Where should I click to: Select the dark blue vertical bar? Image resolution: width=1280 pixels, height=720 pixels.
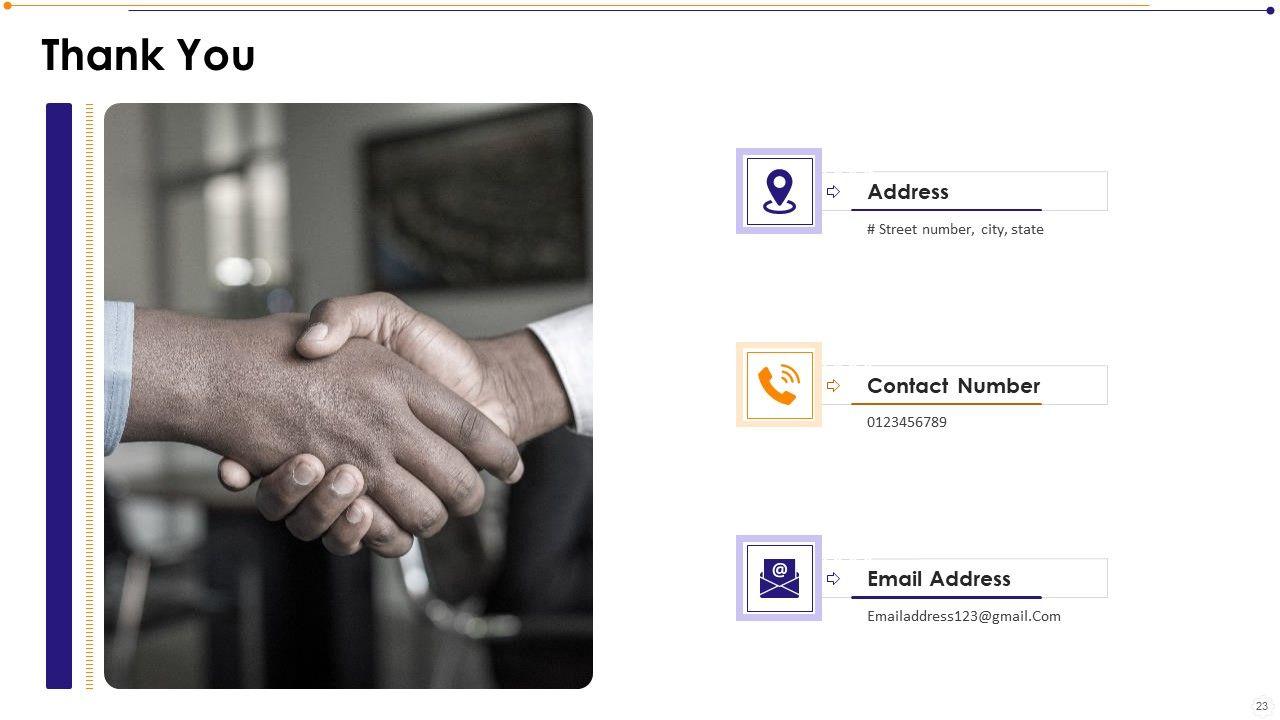(x=59, y=396)
